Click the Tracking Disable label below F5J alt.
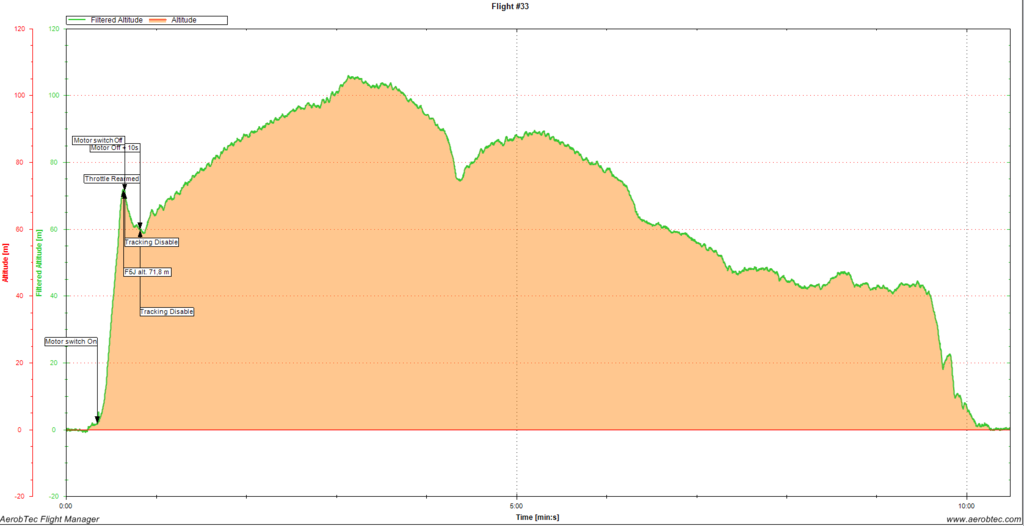The width and height of the screenshot is (1024, 526). (166, 312)
